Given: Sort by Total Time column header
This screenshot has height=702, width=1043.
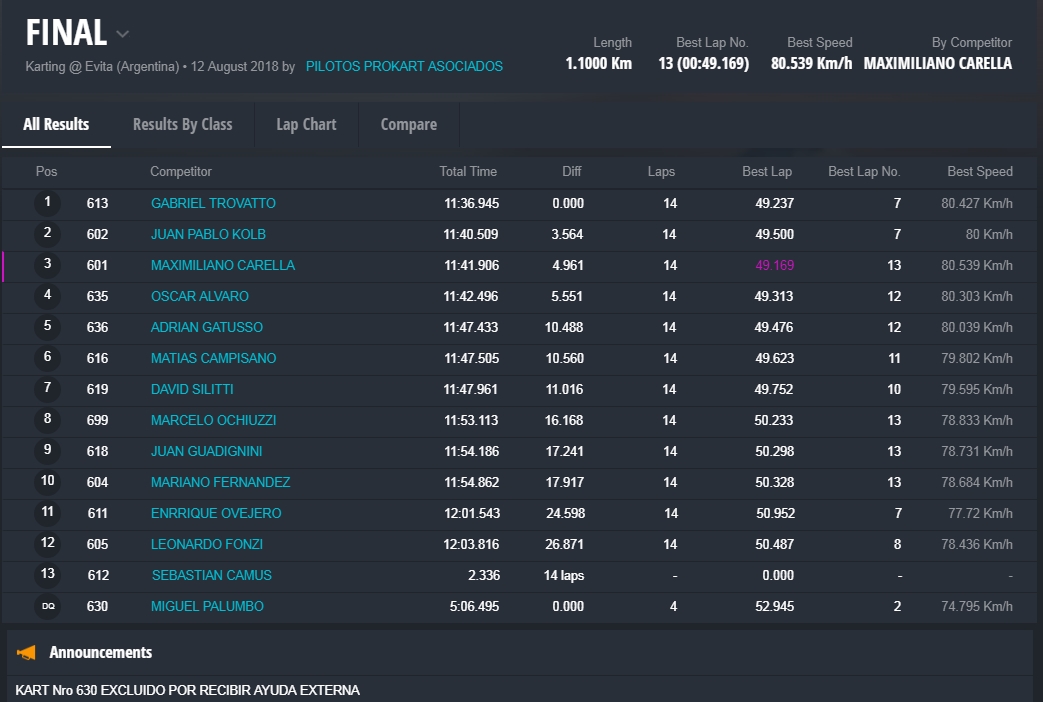Looking at the screenshot, I should point(467,172).
